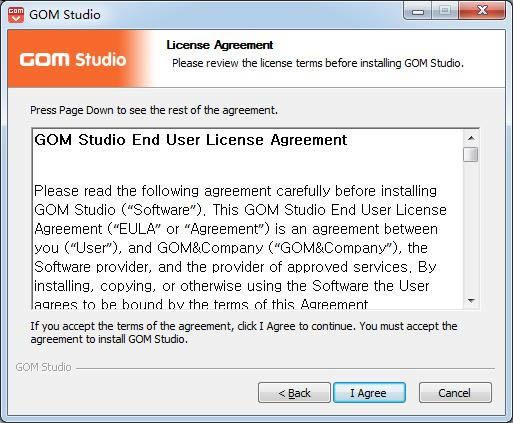This screenshot has width=513, height=423.
Task: Close the installer with the red X
Action: tap(482, 12)
